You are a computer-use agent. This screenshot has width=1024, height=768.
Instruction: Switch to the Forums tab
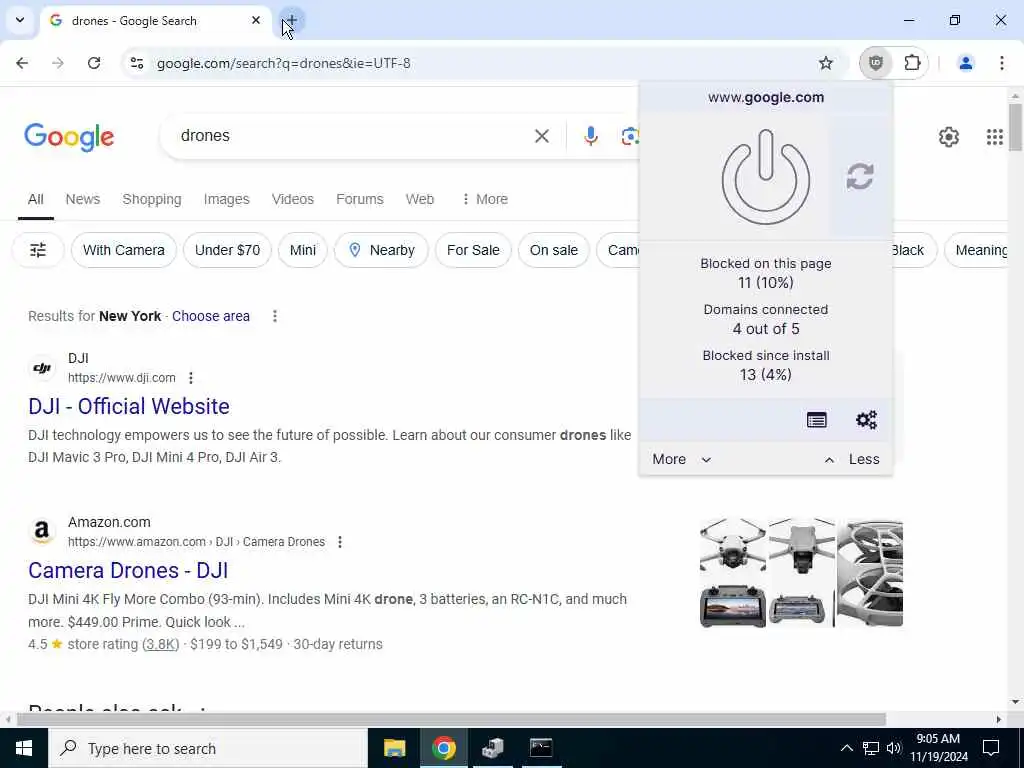click(360, 199)
